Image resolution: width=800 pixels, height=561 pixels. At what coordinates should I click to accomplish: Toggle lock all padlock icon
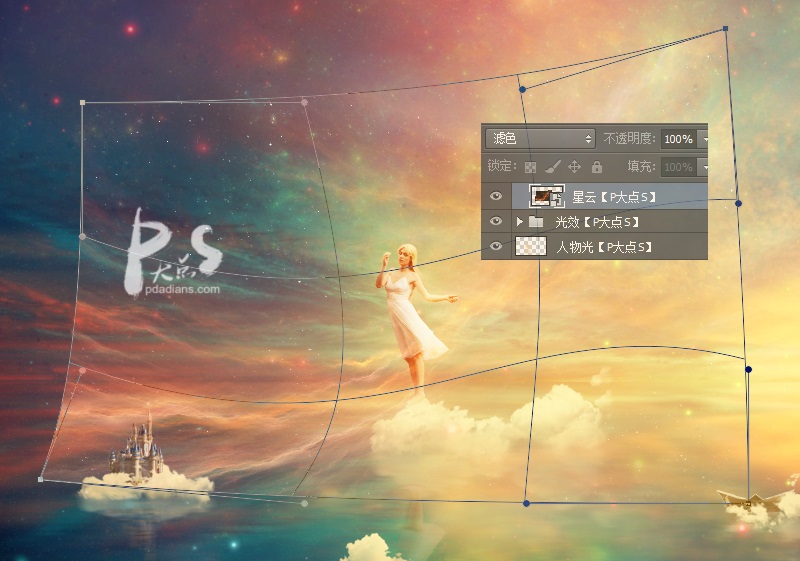pyautogui.click(x=596, y=167)
